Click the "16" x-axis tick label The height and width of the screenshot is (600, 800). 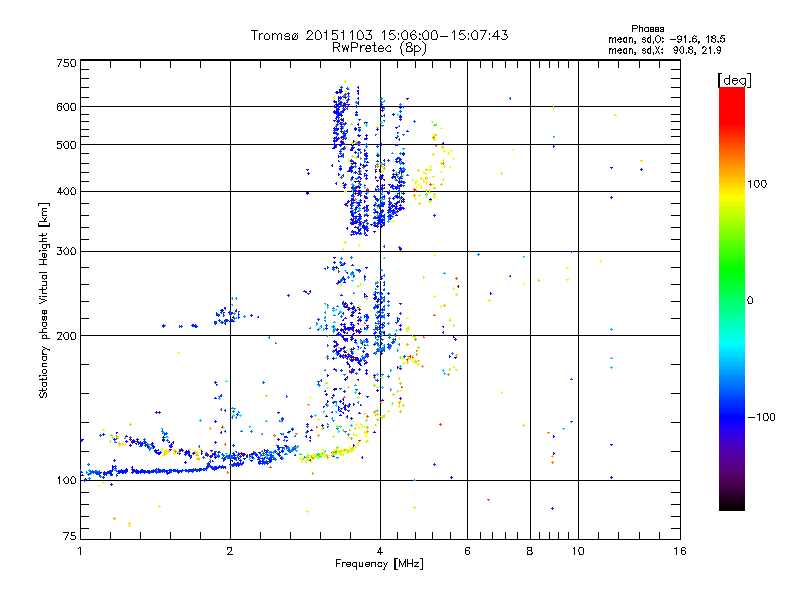point(680,551)
